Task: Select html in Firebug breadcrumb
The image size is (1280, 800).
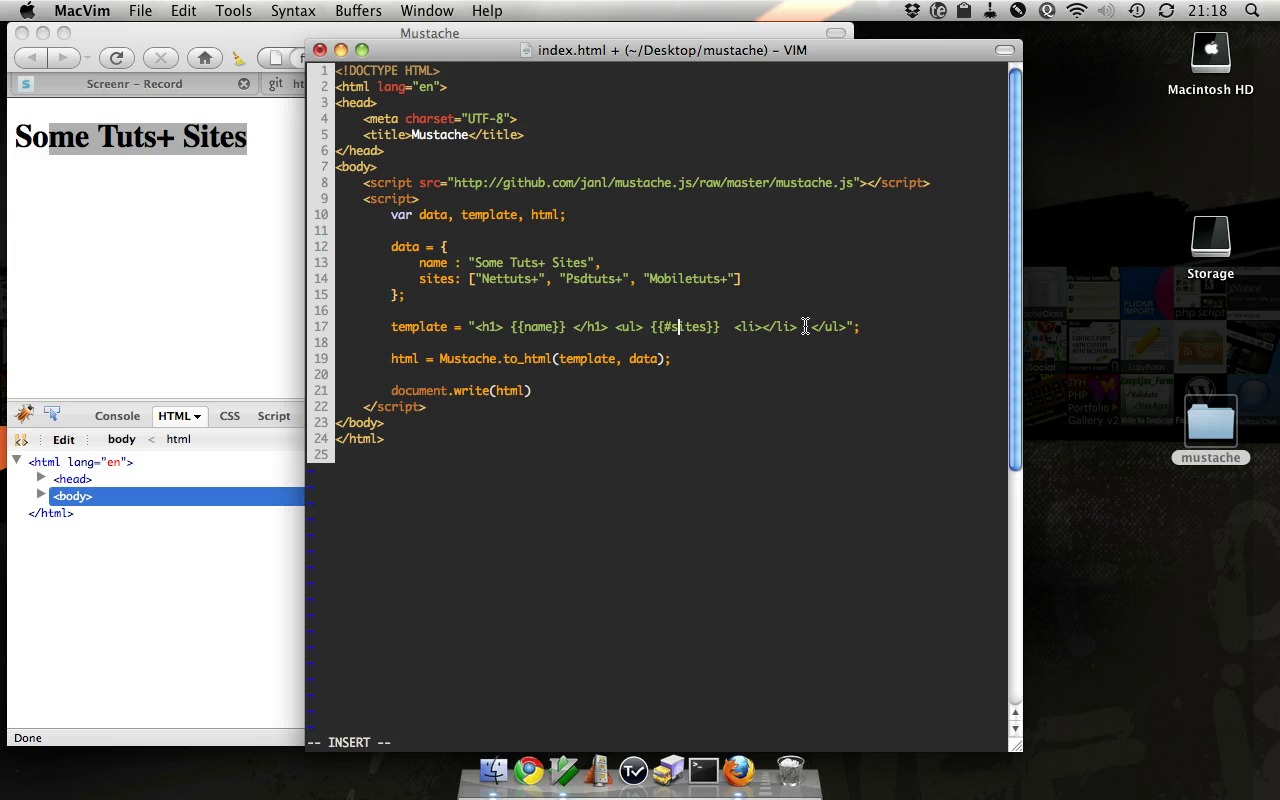Action: tap(178, 439)
